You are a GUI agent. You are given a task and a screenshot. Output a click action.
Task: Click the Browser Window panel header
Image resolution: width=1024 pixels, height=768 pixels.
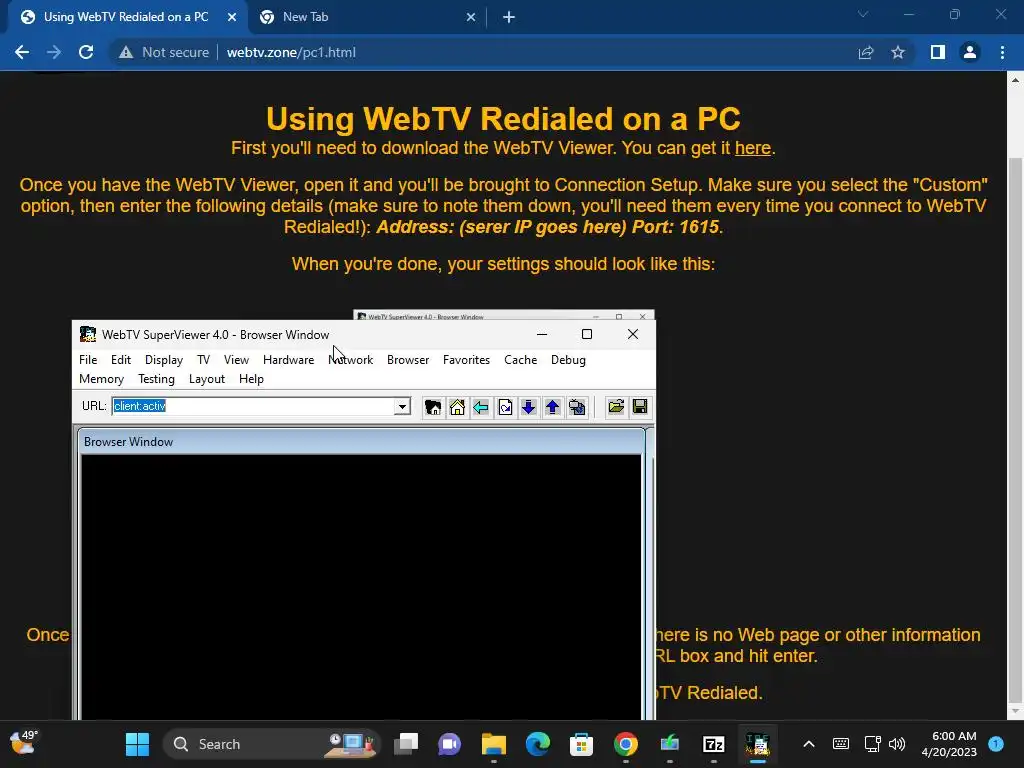click(x=361, y=442)
